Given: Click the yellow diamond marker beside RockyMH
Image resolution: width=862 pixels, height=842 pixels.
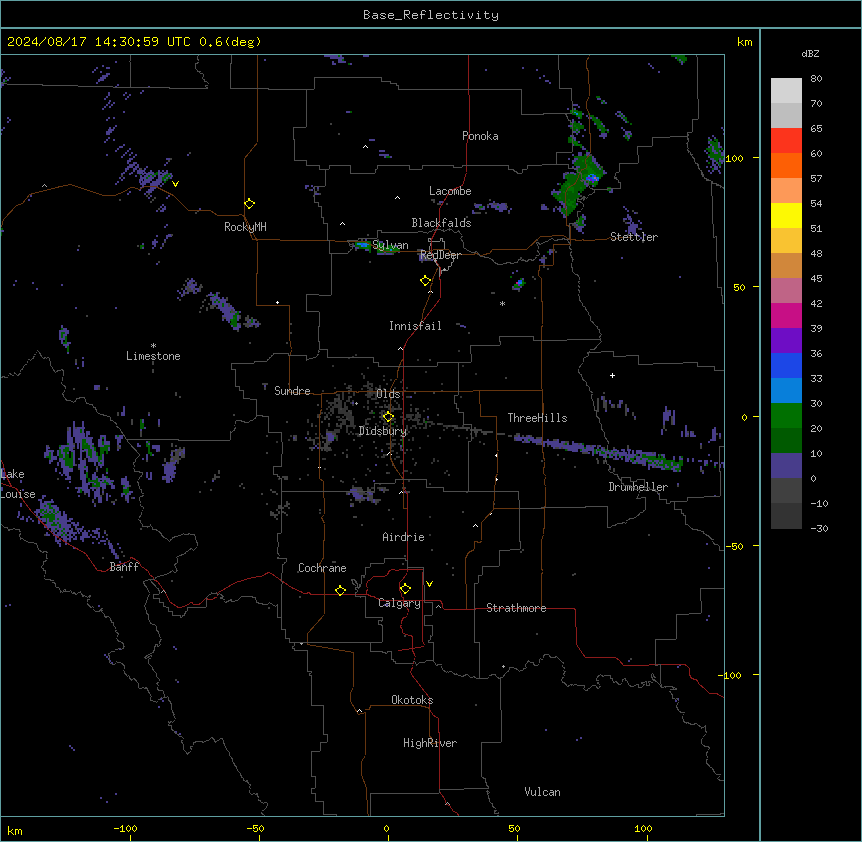Looking at the screenshot, I should 249,204.
